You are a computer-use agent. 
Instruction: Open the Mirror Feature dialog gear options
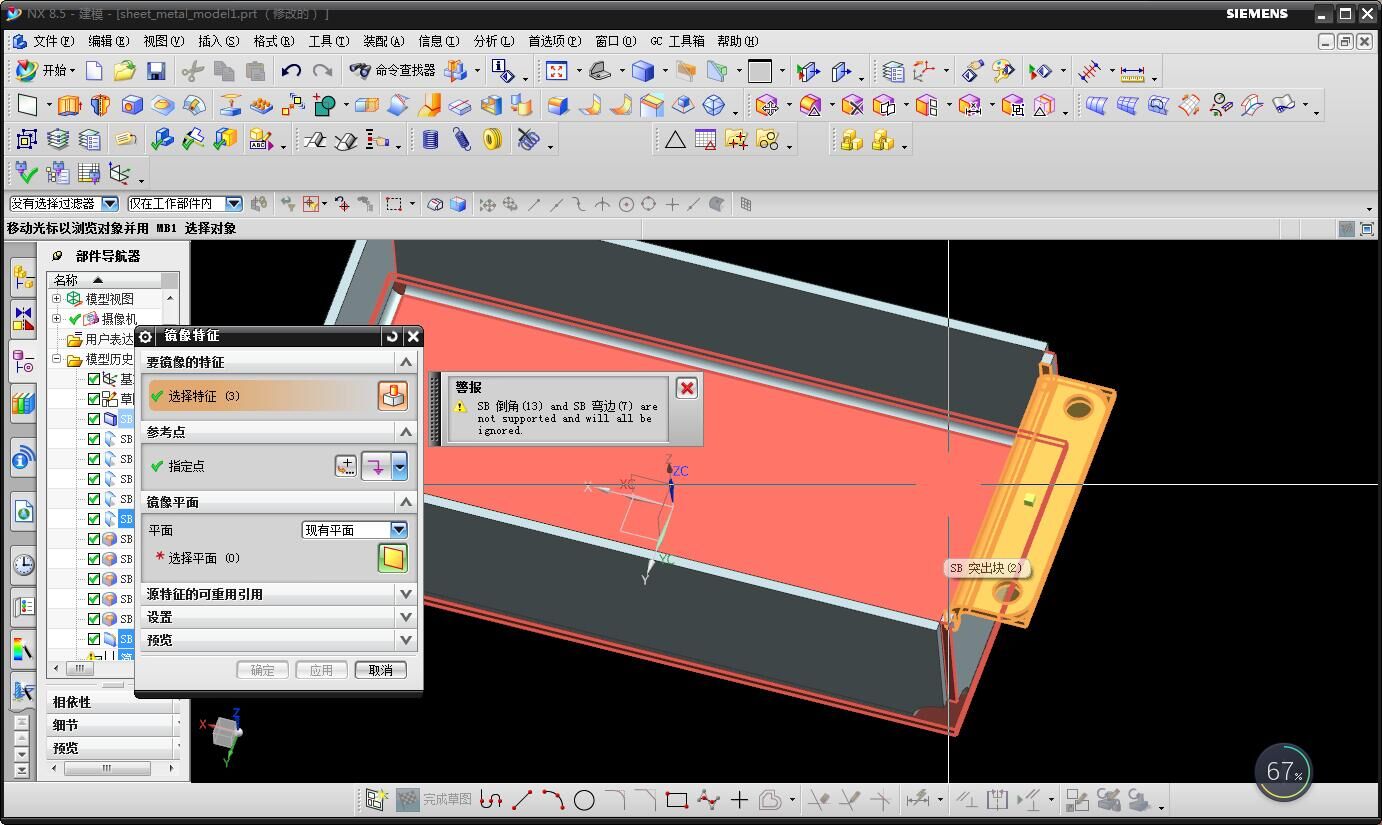coord(146,336)
